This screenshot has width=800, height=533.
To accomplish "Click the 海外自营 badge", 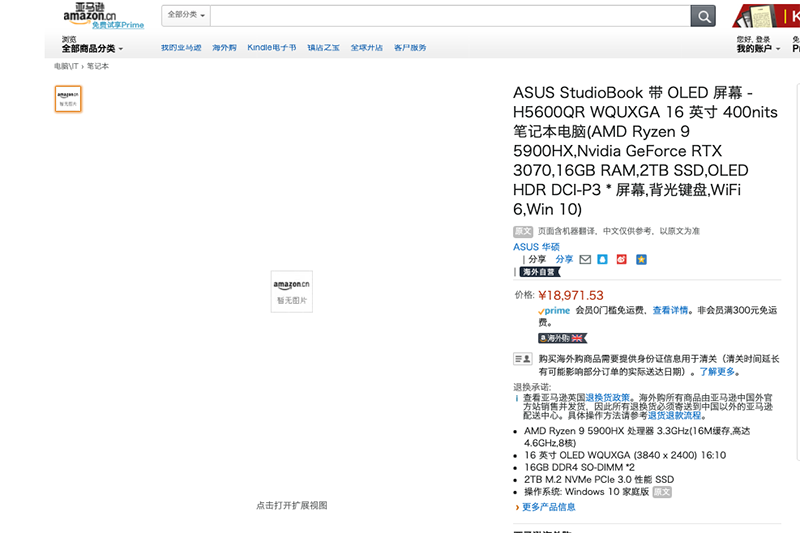I will 540,272.
